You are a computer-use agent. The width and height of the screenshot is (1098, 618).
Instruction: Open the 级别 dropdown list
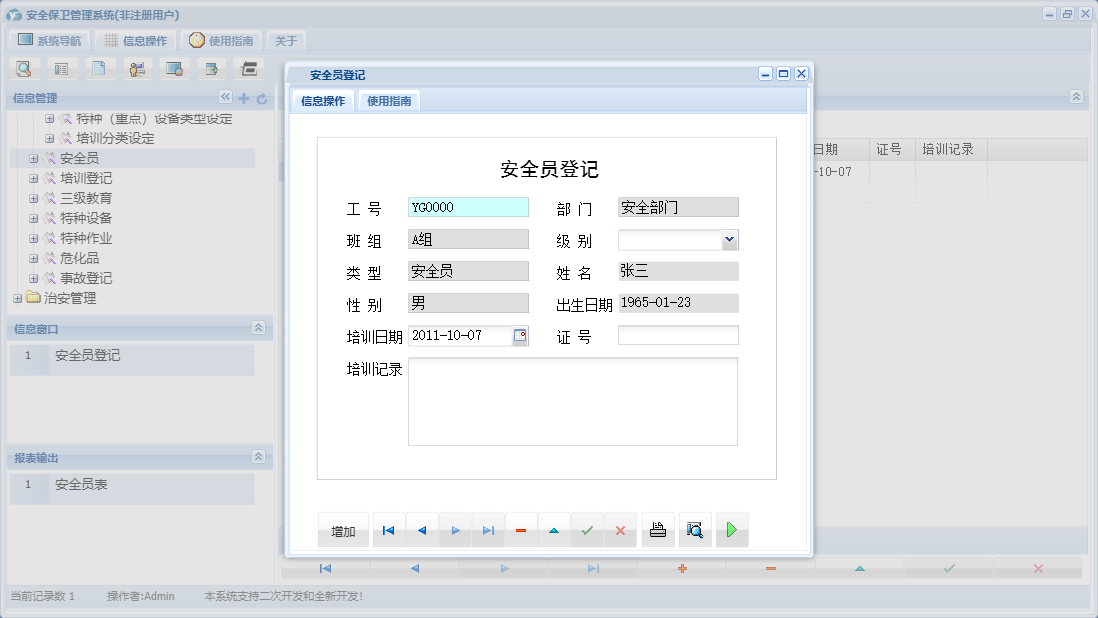point(731,239)
